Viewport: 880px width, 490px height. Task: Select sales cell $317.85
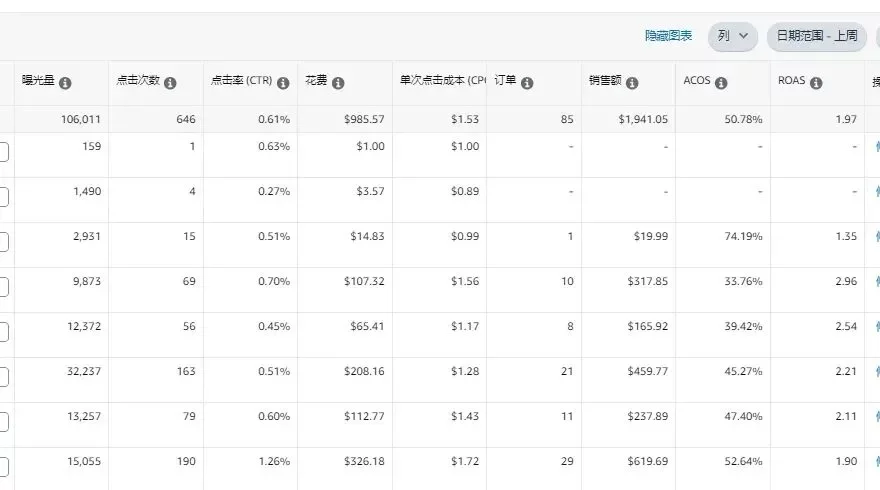(x=648, y=281)
